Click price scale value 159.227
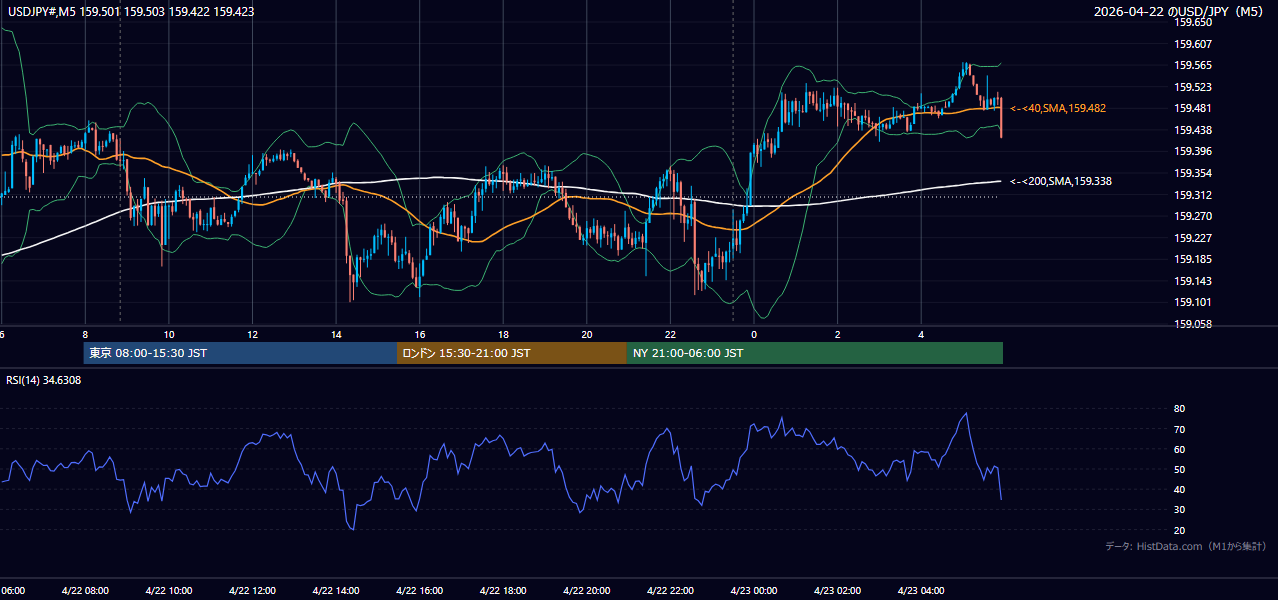This screenshot has width=1278, height=600. coord(1193,238)
